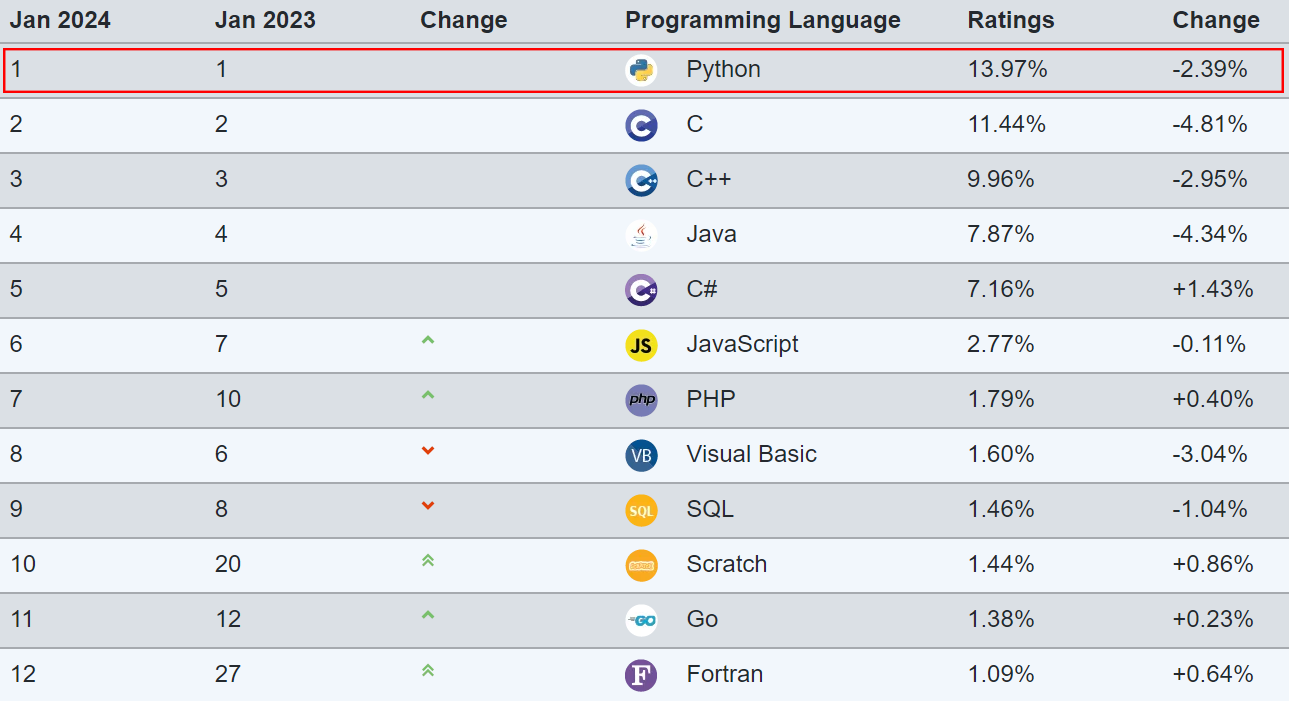Click the 7.16% rating for C#
Screen dimensions: 1289x701
[x=1001, y=290]
